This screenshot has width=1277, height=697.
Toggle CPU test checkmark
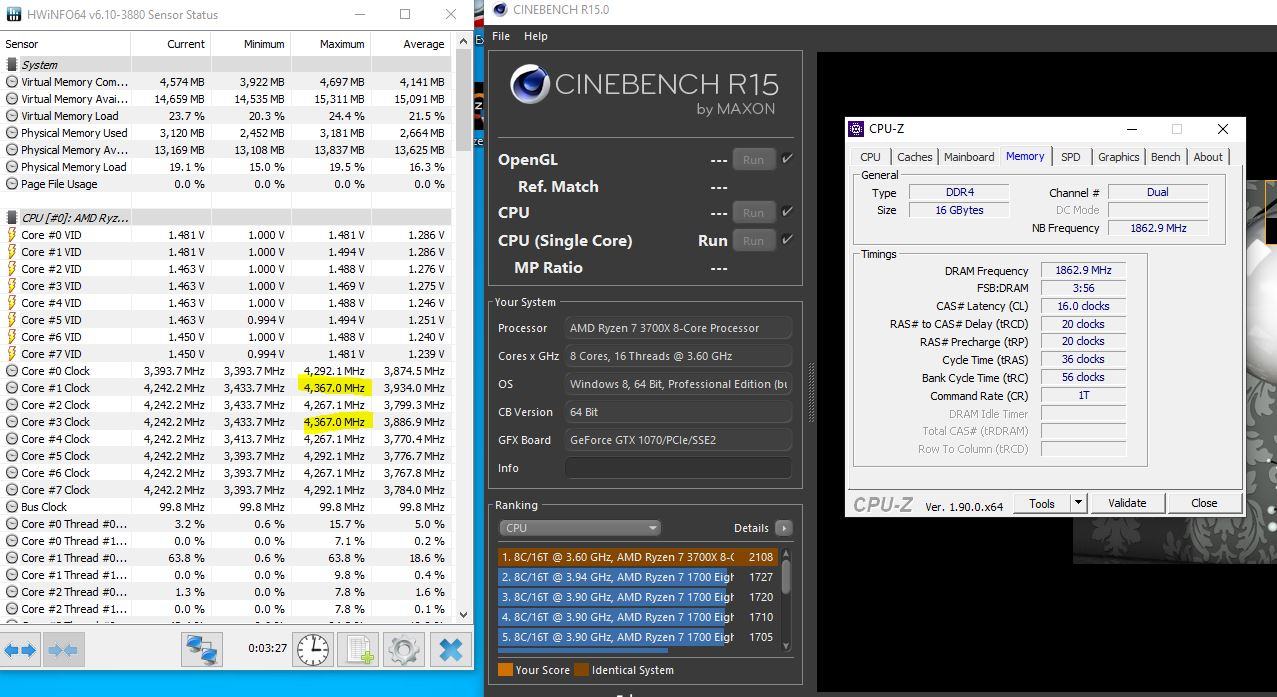787,212
